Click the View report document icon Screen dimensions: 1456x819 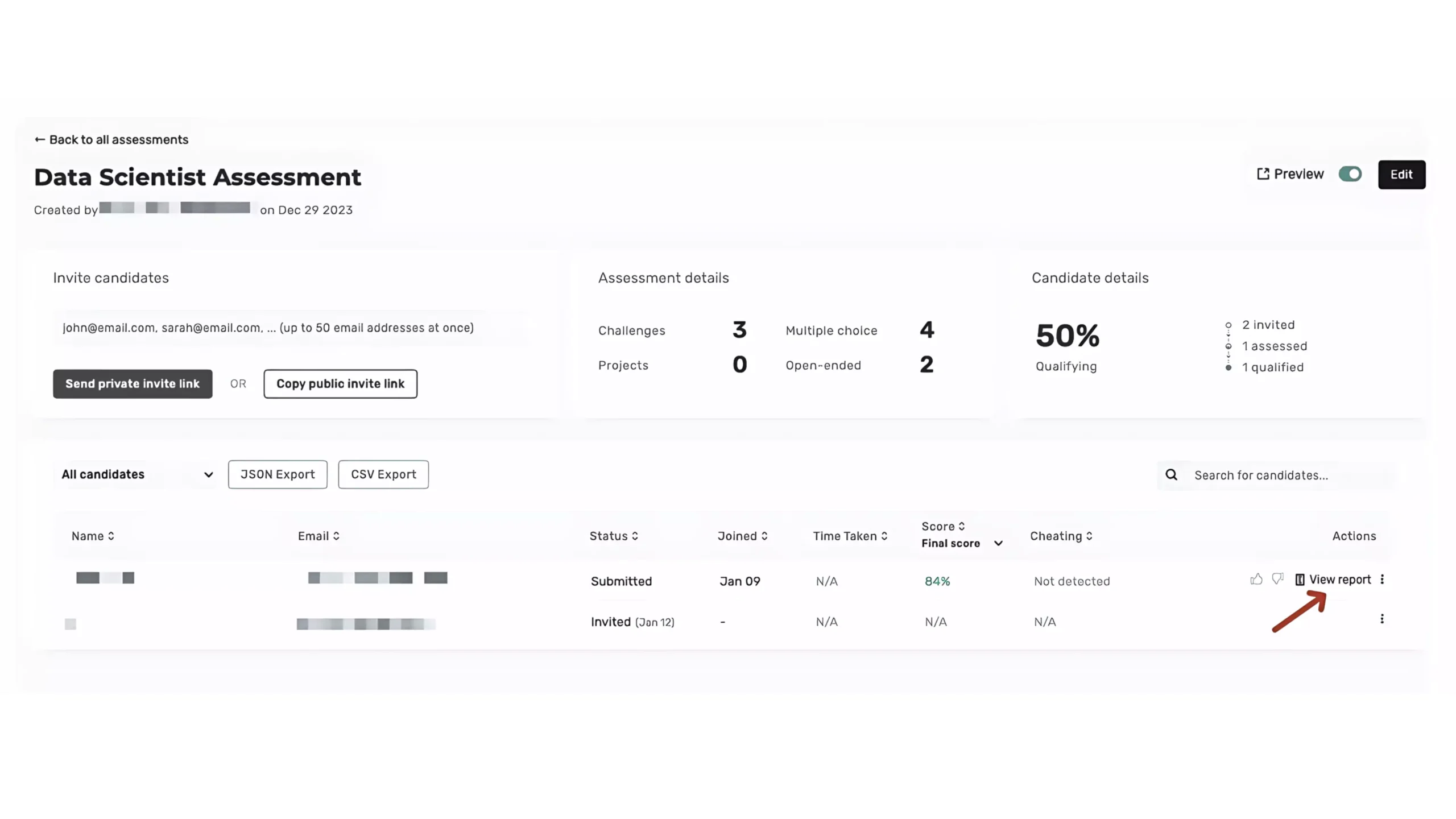click(1300, 580)
